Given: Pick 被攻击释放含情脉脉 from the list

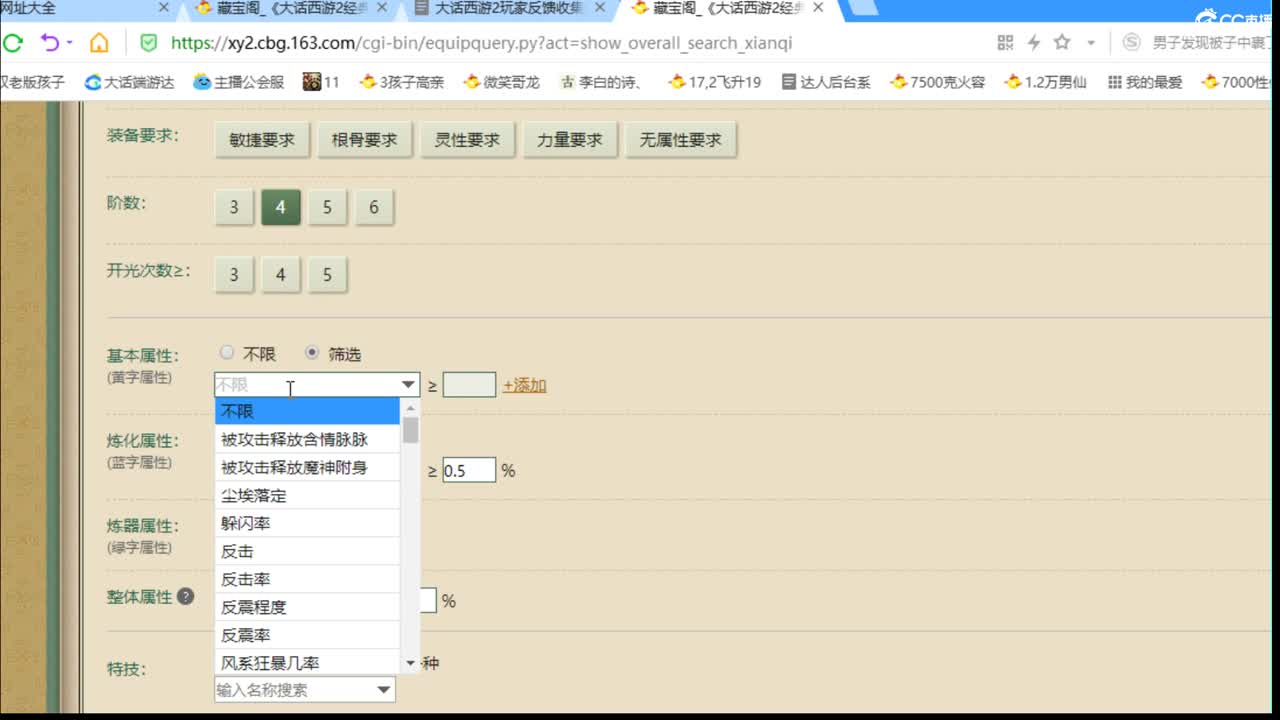Looking at the screenshot, I should (308, 439).
